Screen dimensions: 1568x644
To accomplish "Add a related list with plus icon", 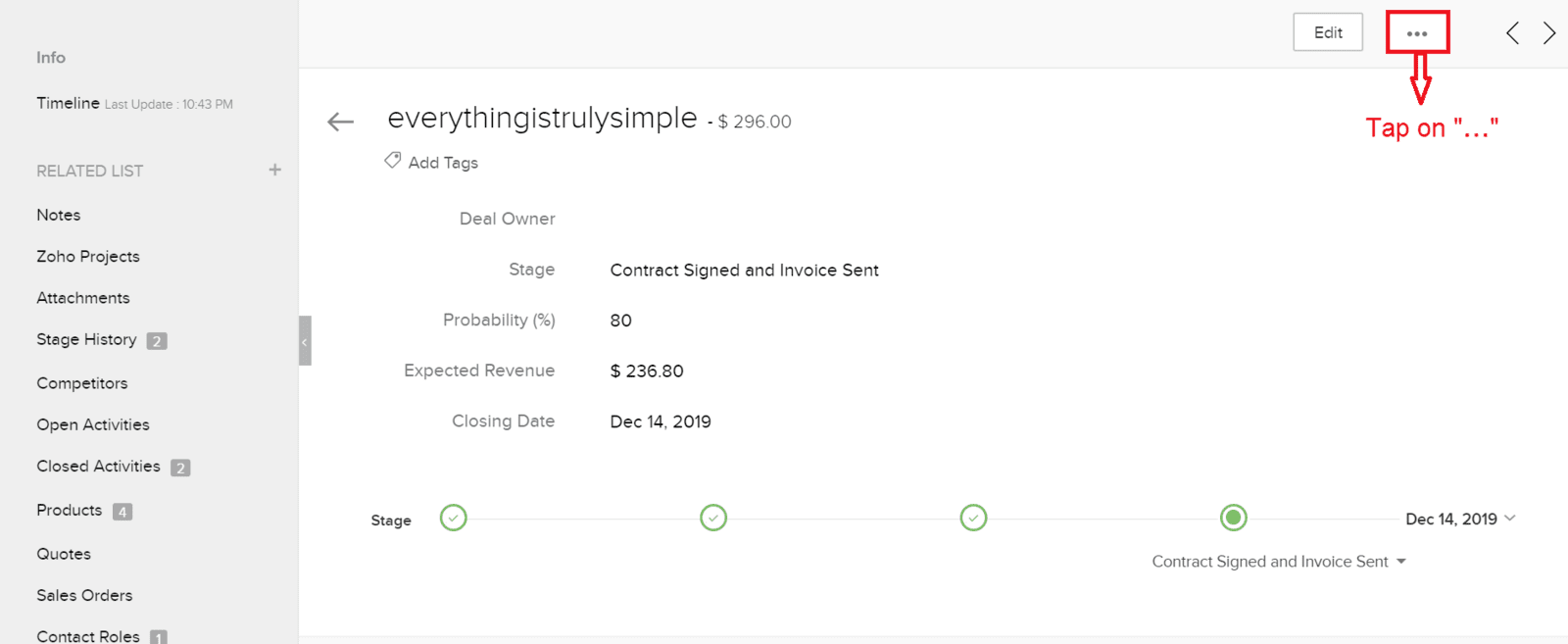I will 275,170.
